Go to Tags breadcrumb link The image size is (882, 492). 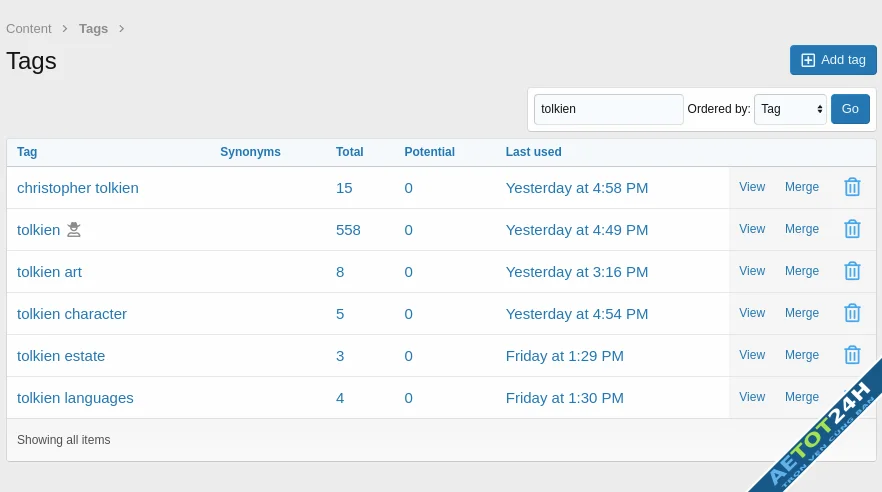pos(93,29)
